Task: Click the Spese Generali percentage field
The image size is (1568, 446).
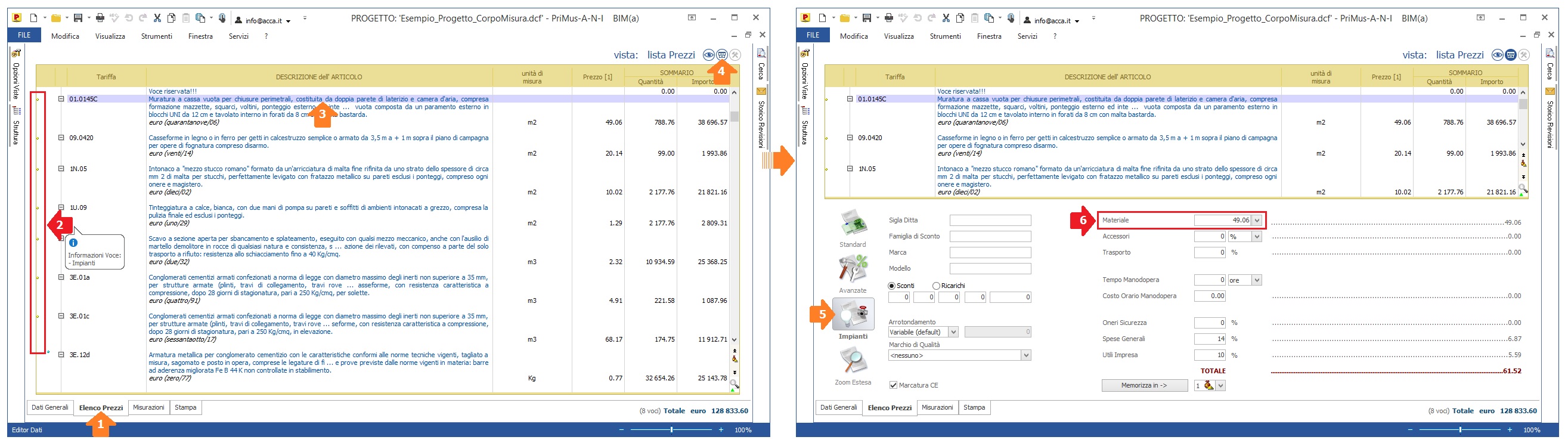Action: (1210, 339)
